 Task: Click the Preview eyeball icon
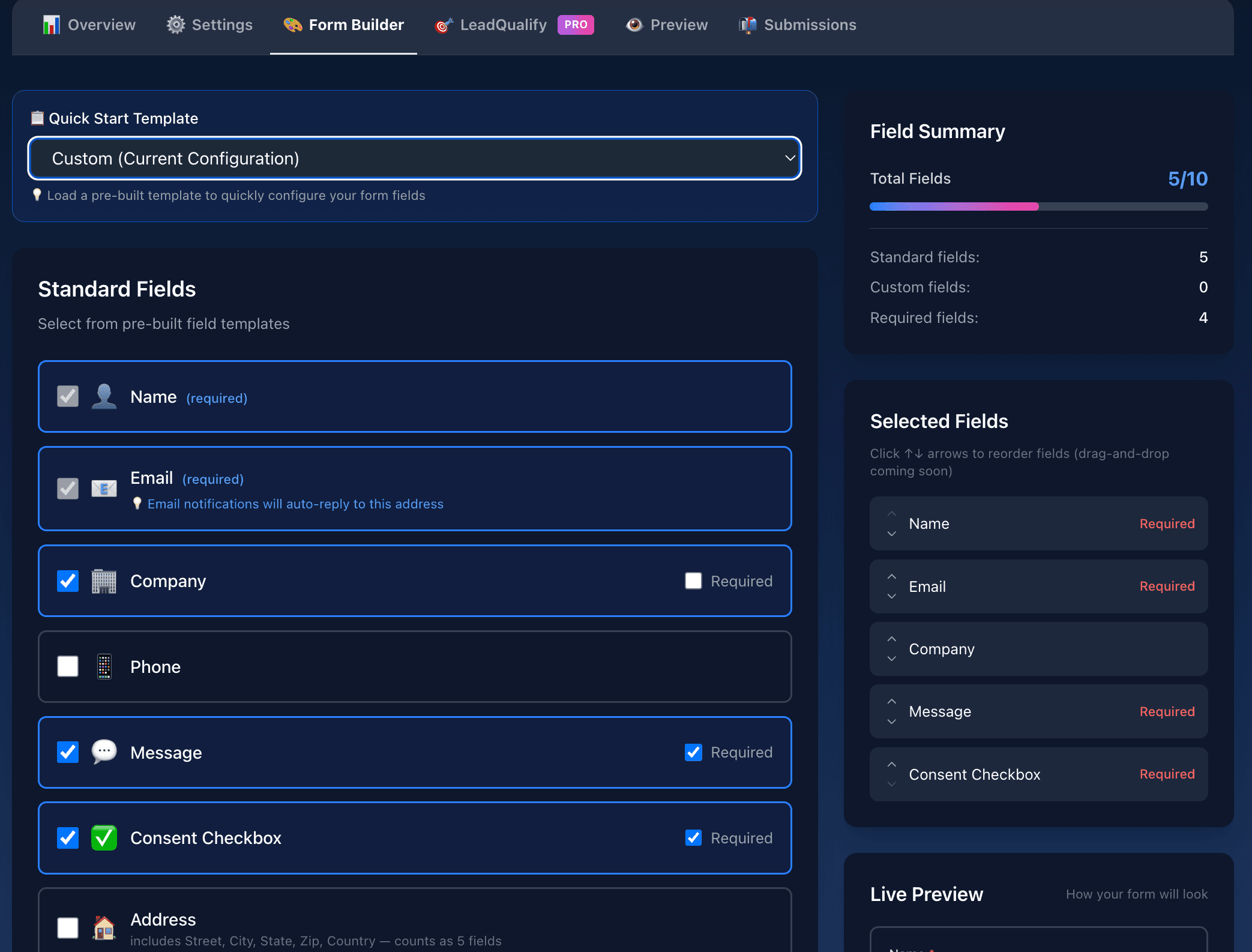634,25
